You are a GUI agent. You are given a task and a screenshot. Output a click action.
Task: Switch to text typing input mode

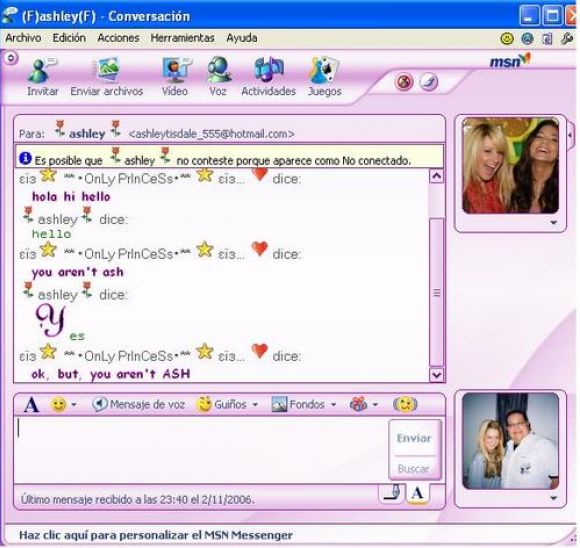418,493
